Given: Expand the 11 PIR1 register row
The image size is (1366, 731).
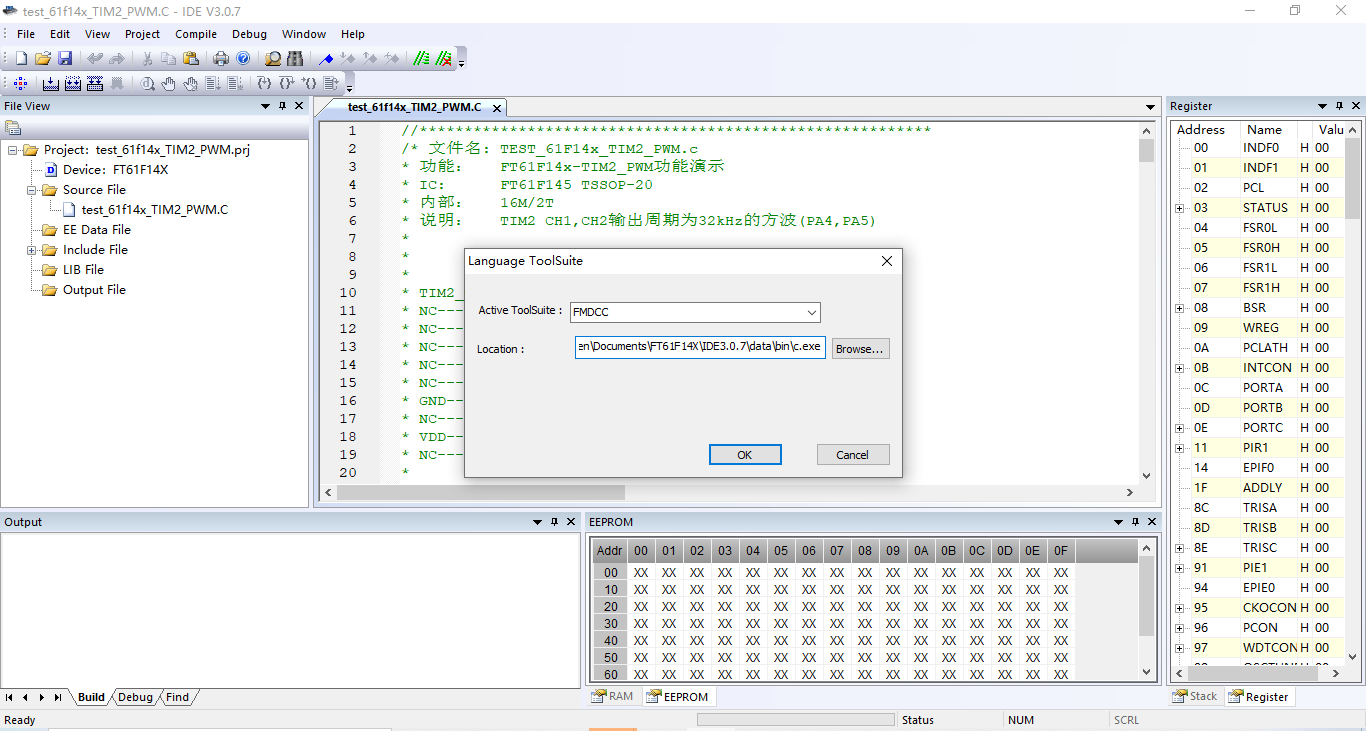Looking at the screenshot, I should (x=1180, y=448).
